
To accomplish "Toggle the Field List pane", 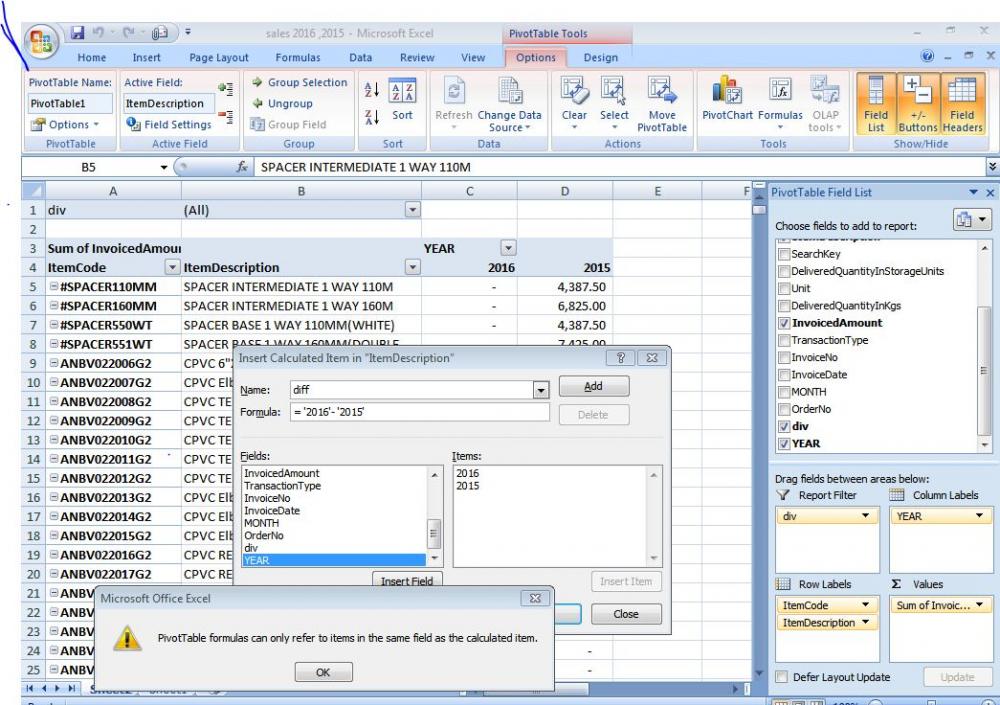I will coord(876,104).
